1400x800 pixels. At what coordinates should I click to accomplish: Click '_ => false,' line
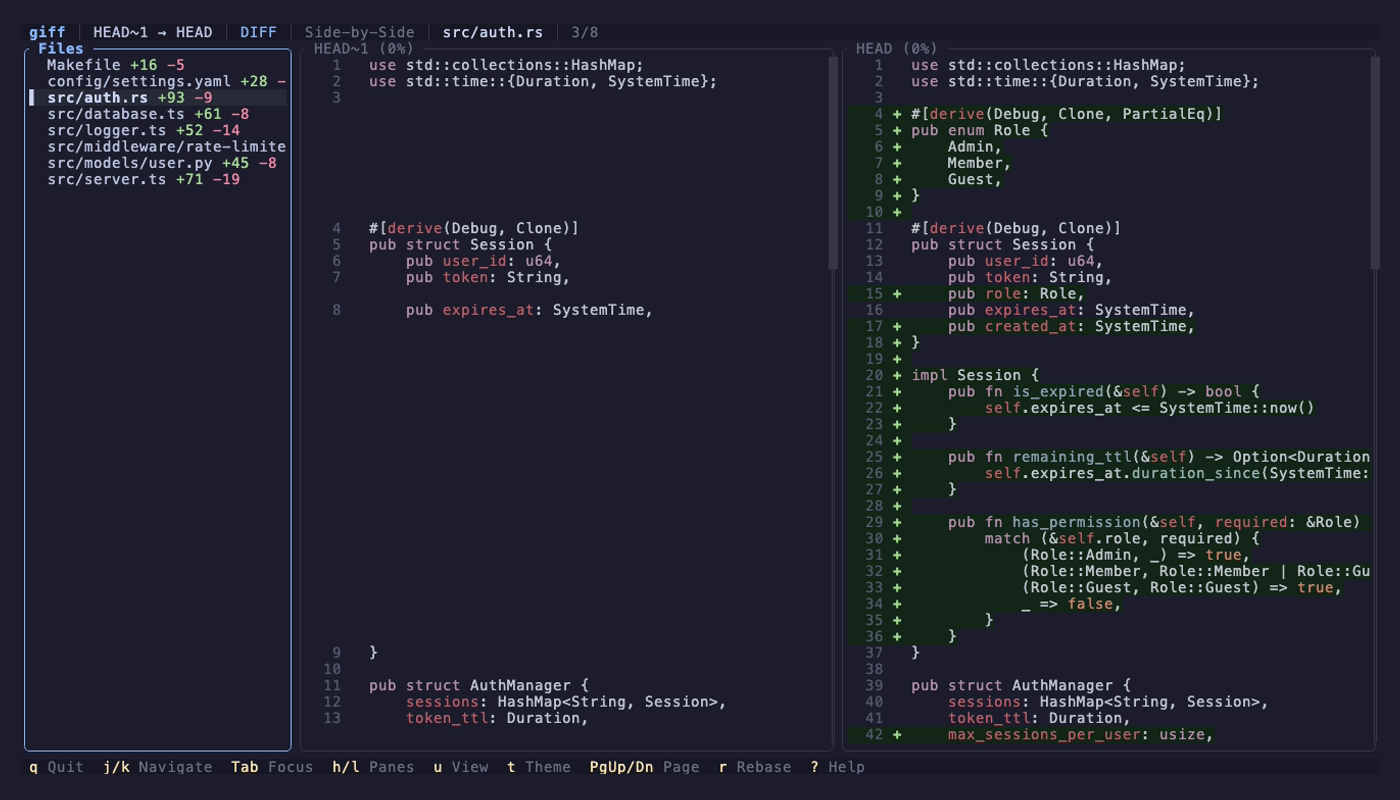pos(1071,603)
